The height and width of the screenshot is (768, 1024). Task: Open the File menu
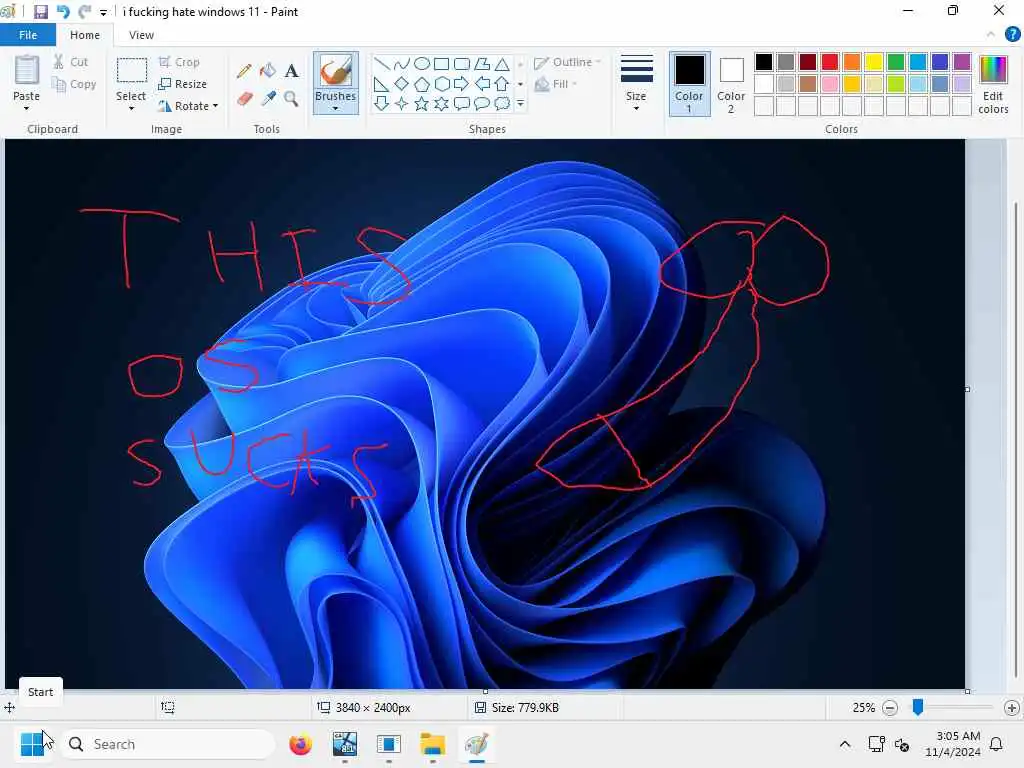pyautogui.click(x=27, y=35)
